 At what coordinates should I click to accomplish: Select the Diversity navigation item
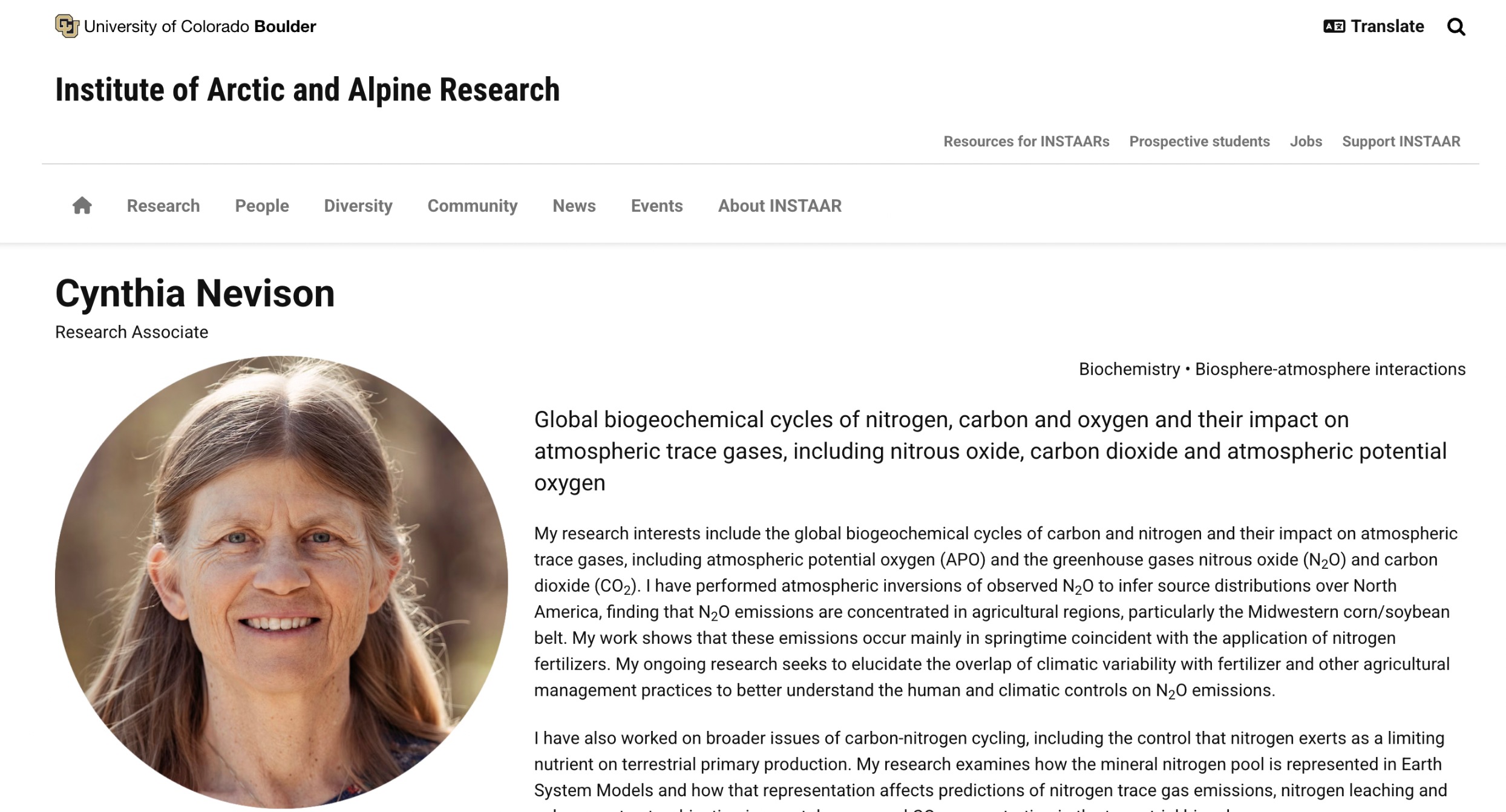coord(358,206)
